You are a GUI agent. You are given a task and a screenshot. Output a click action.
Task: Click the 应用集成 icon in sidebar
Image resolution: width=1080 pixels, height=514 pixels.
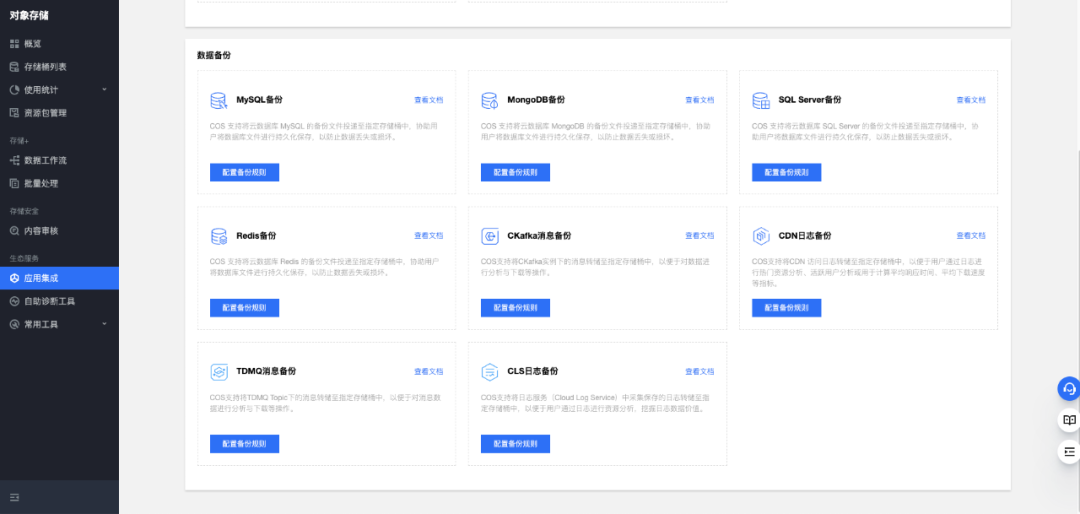14,278
